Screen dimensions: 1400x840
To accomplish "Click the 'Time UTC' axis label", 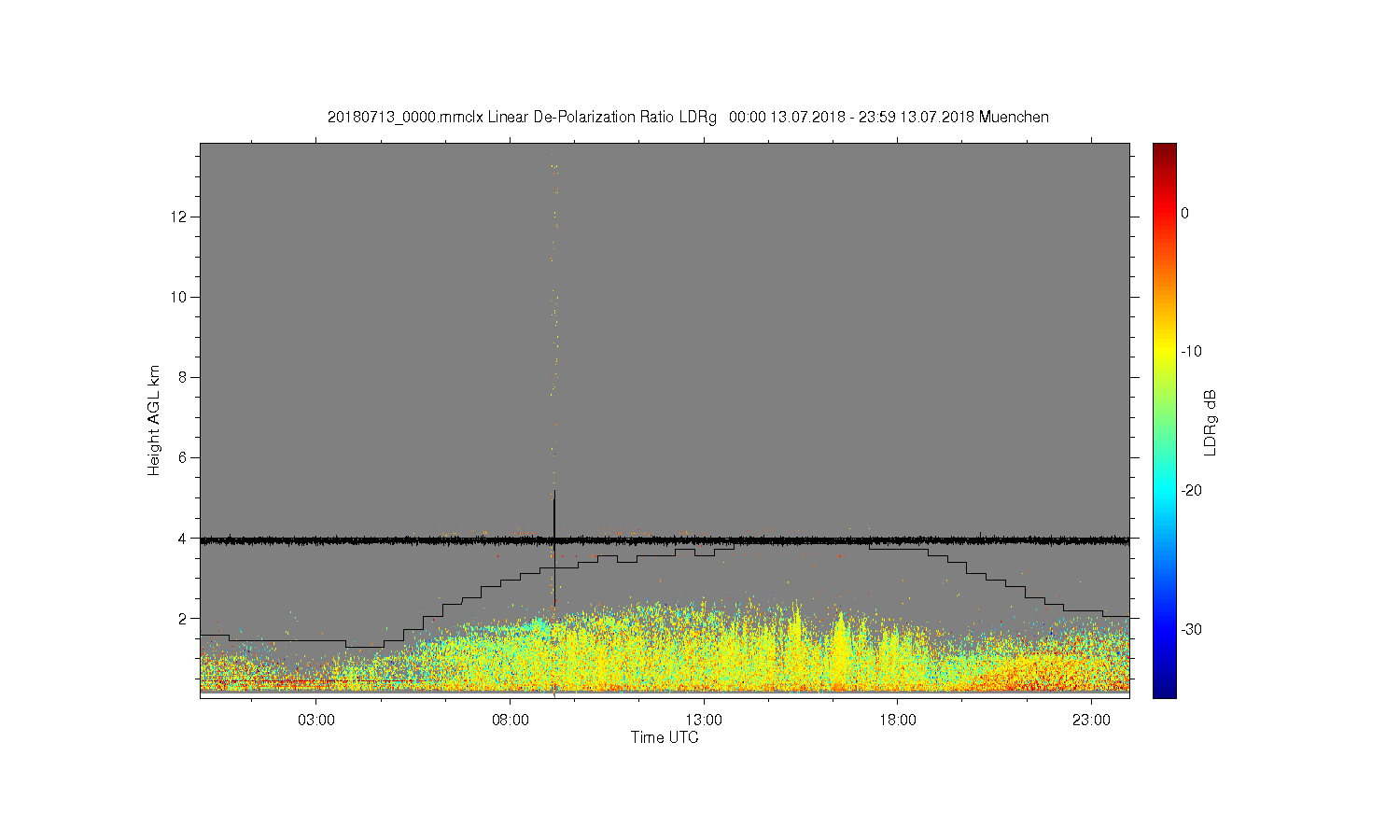I will (x=665, y=737).
